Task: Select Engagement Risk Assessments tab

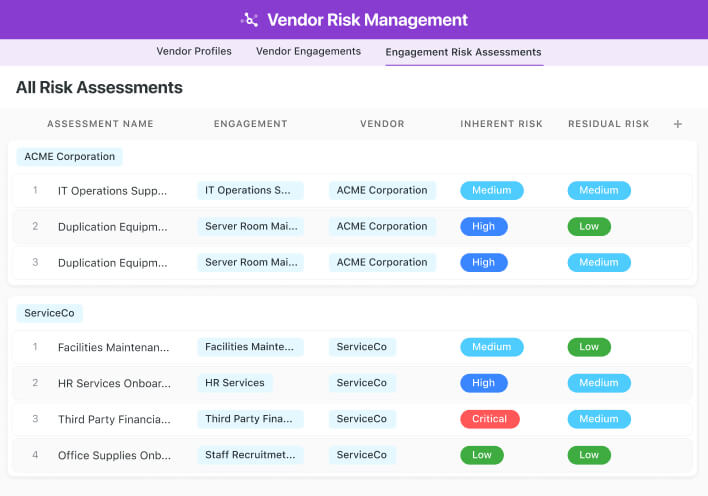Action: point(463,52)
